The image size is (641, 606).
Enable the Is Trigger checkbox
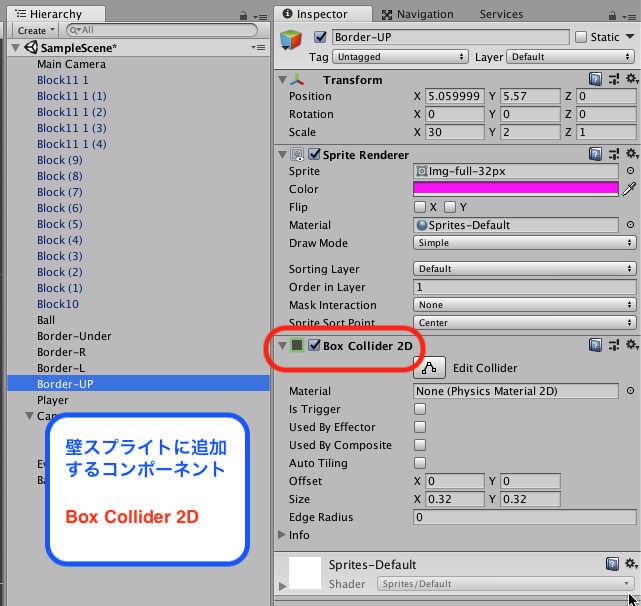pyautogui.click(x=420, y=409)
